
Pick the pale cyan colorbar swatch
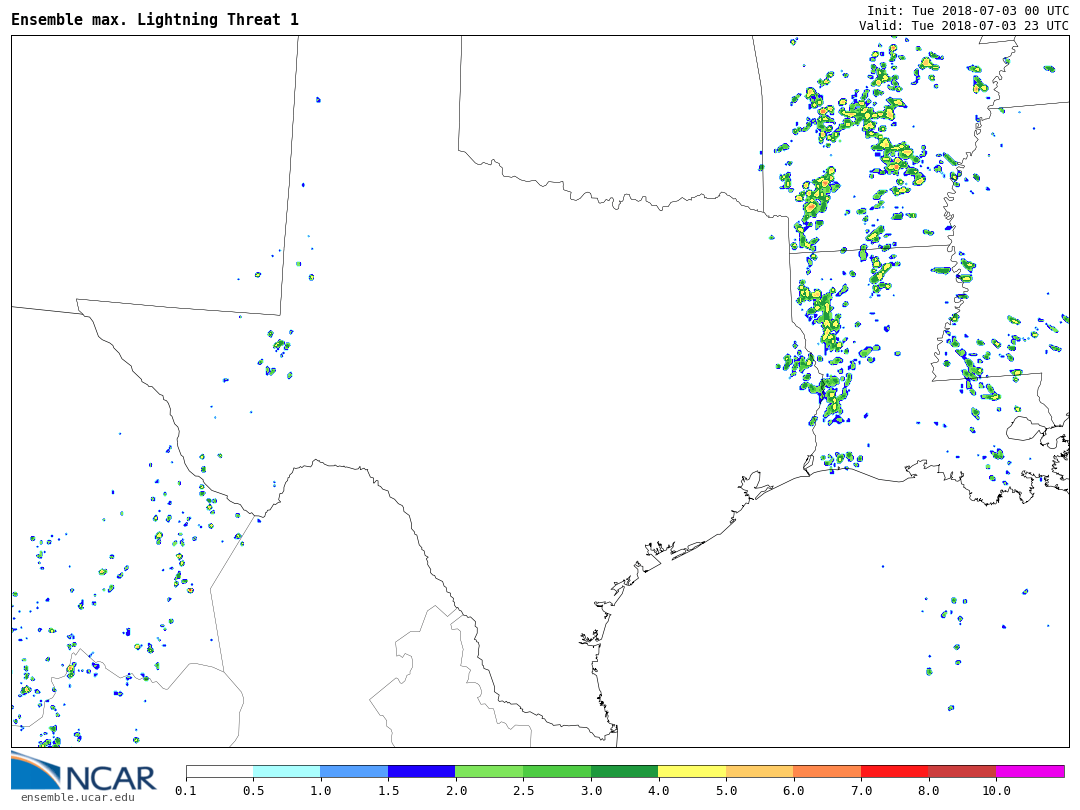click(287, 771)
